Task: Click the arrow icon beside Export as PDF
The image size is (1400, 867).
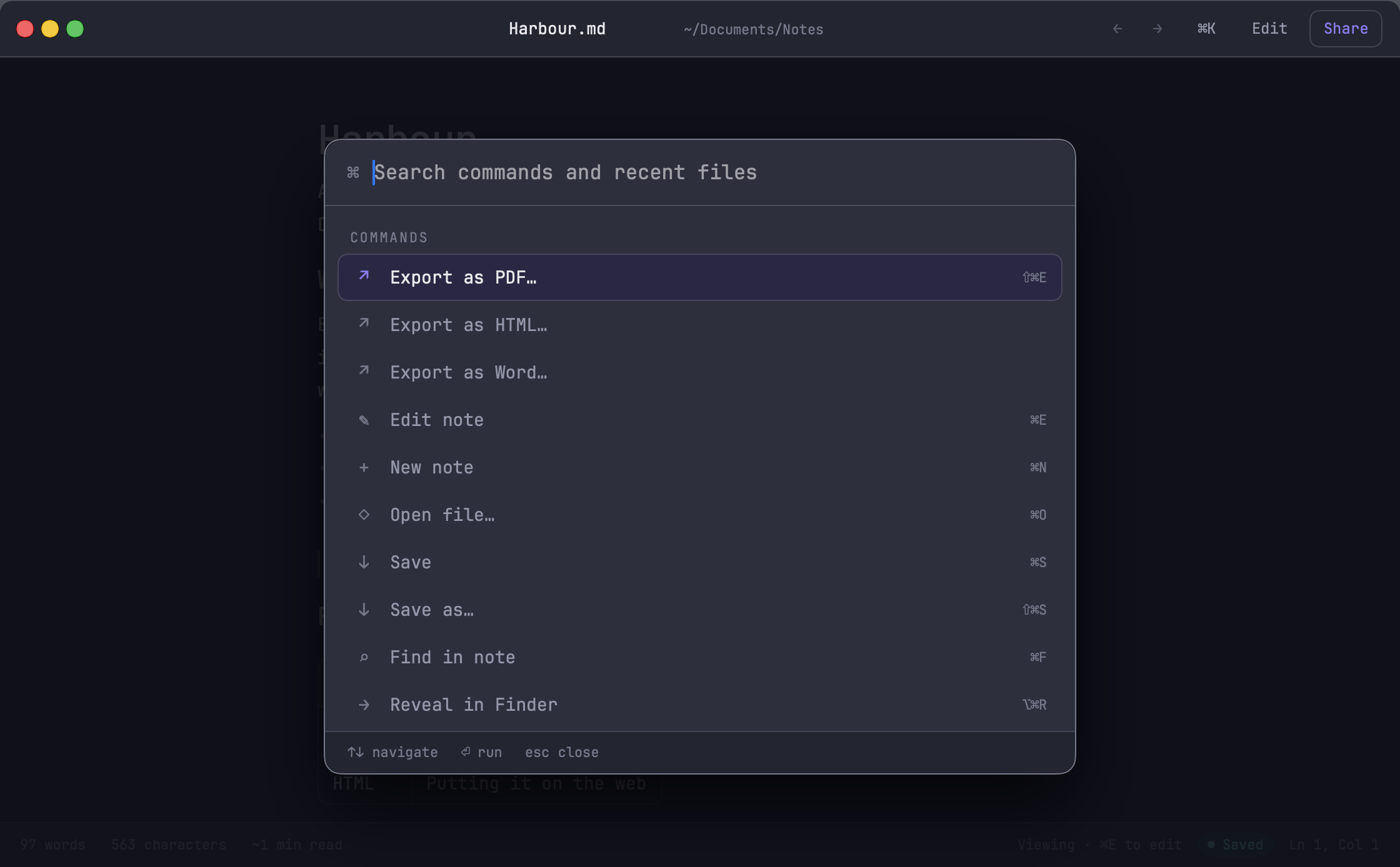Action: point(364,275)
